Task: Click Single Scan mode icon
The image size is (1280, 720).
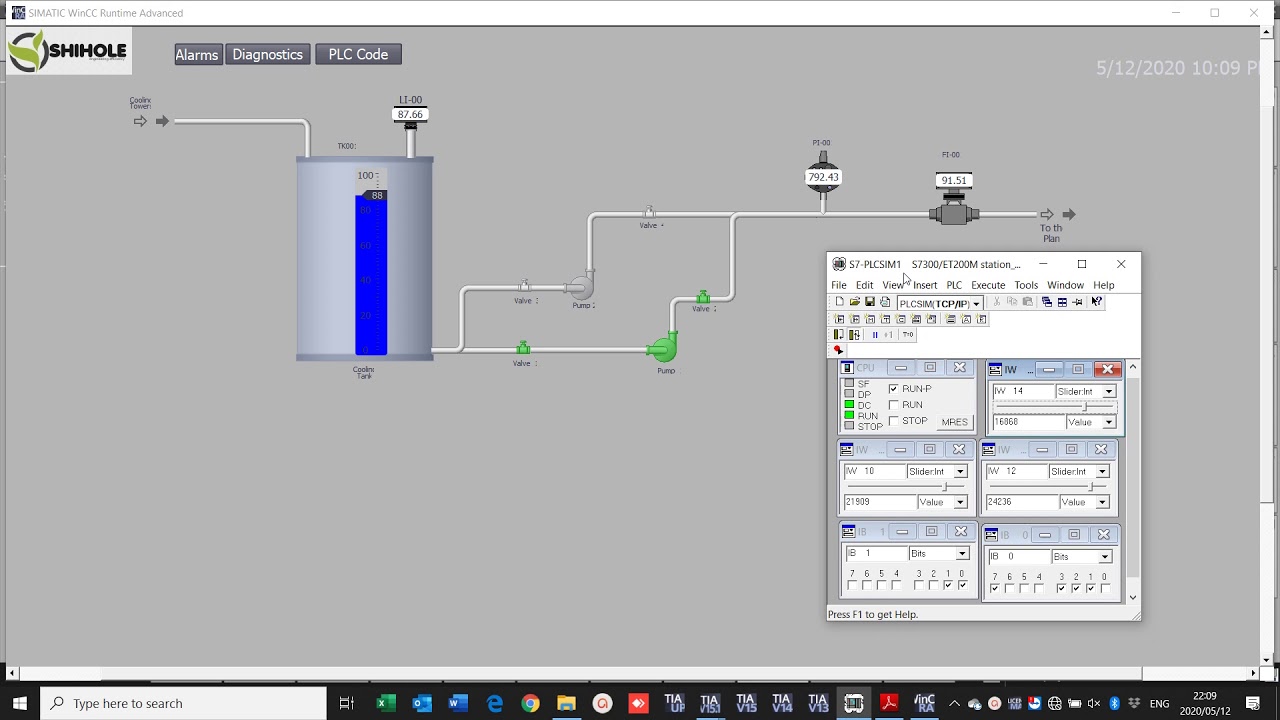Action: coord(839,334)
